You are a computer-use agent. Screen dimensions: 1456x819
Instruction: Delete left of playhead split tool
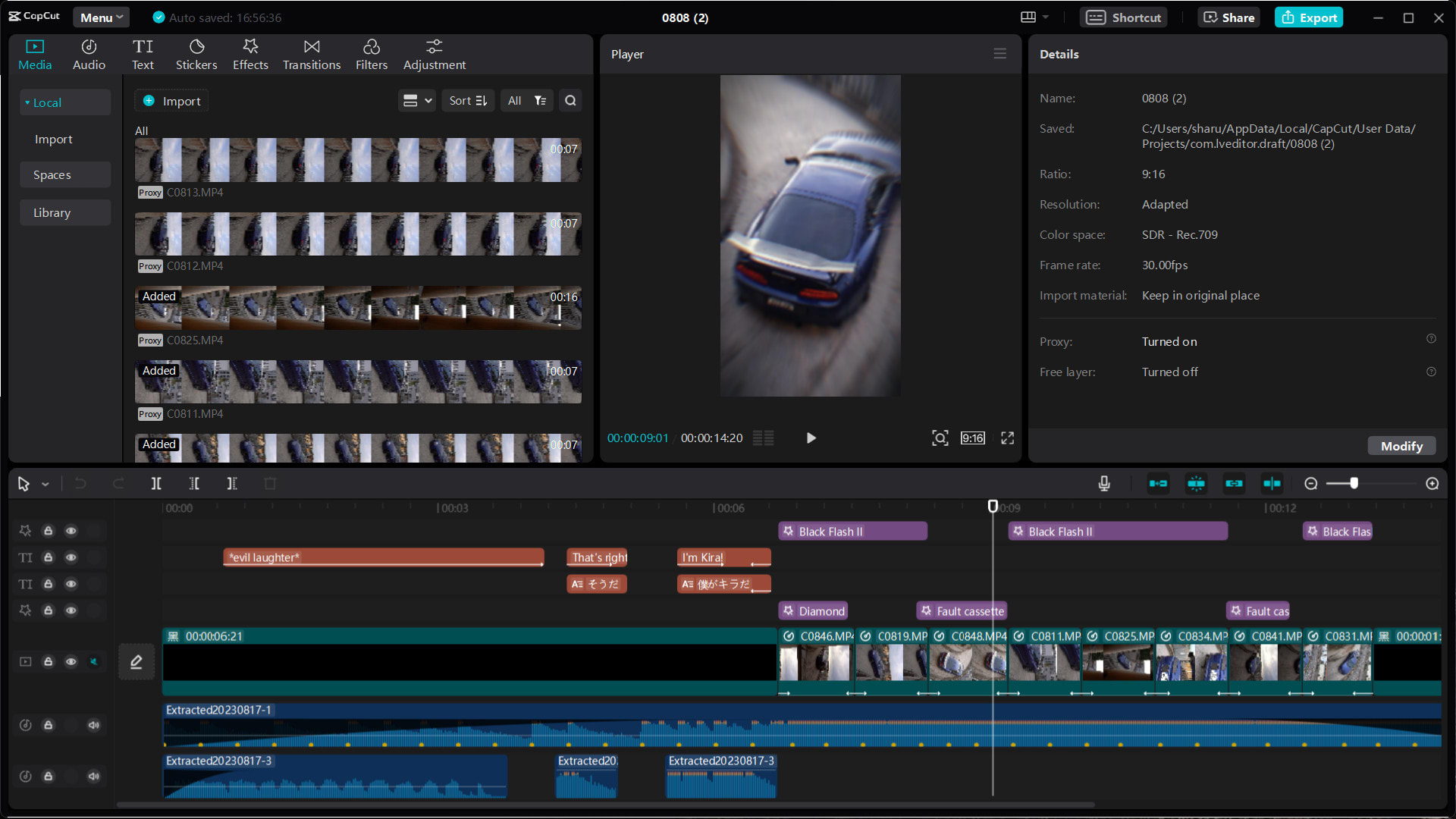[194, 484]
